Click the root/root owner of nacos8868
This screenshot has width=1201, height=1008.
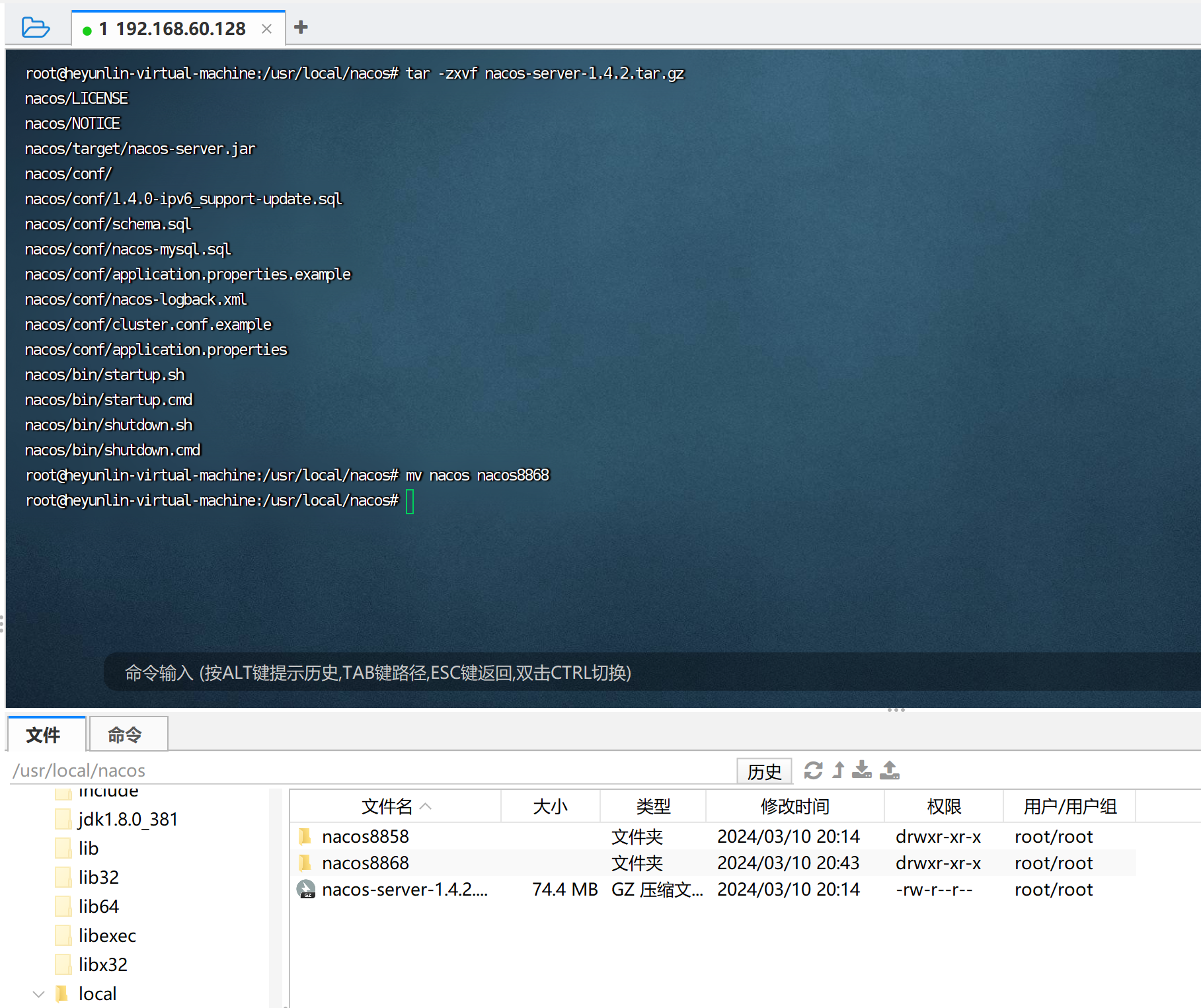(x=1054, y=863)
